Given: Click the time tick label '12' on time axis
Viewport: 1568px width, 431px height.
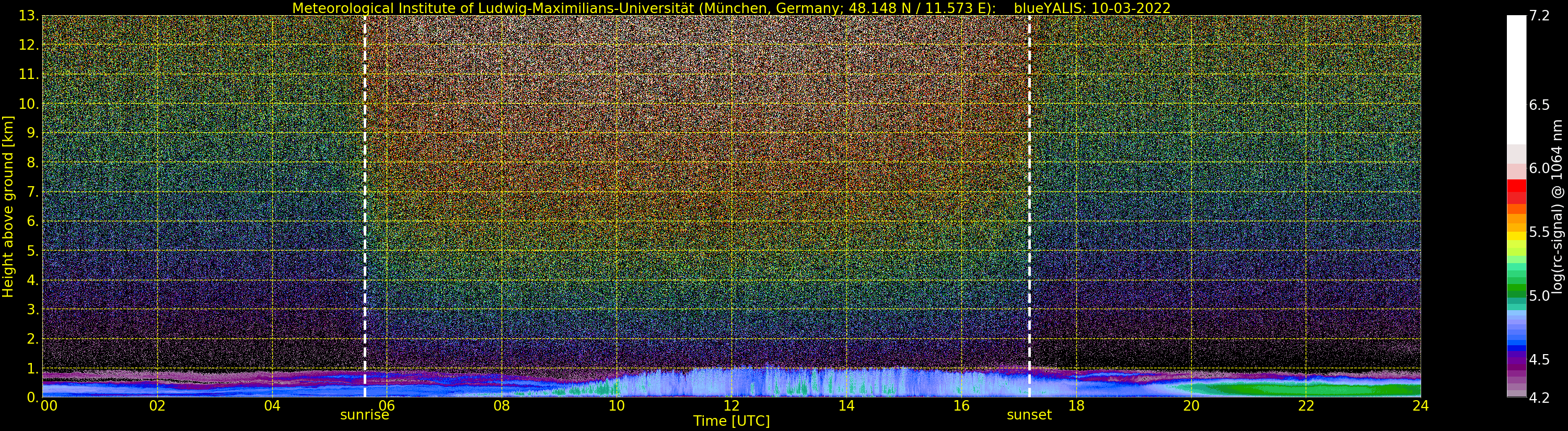Looking at the screenshot, I should point(731,406).
